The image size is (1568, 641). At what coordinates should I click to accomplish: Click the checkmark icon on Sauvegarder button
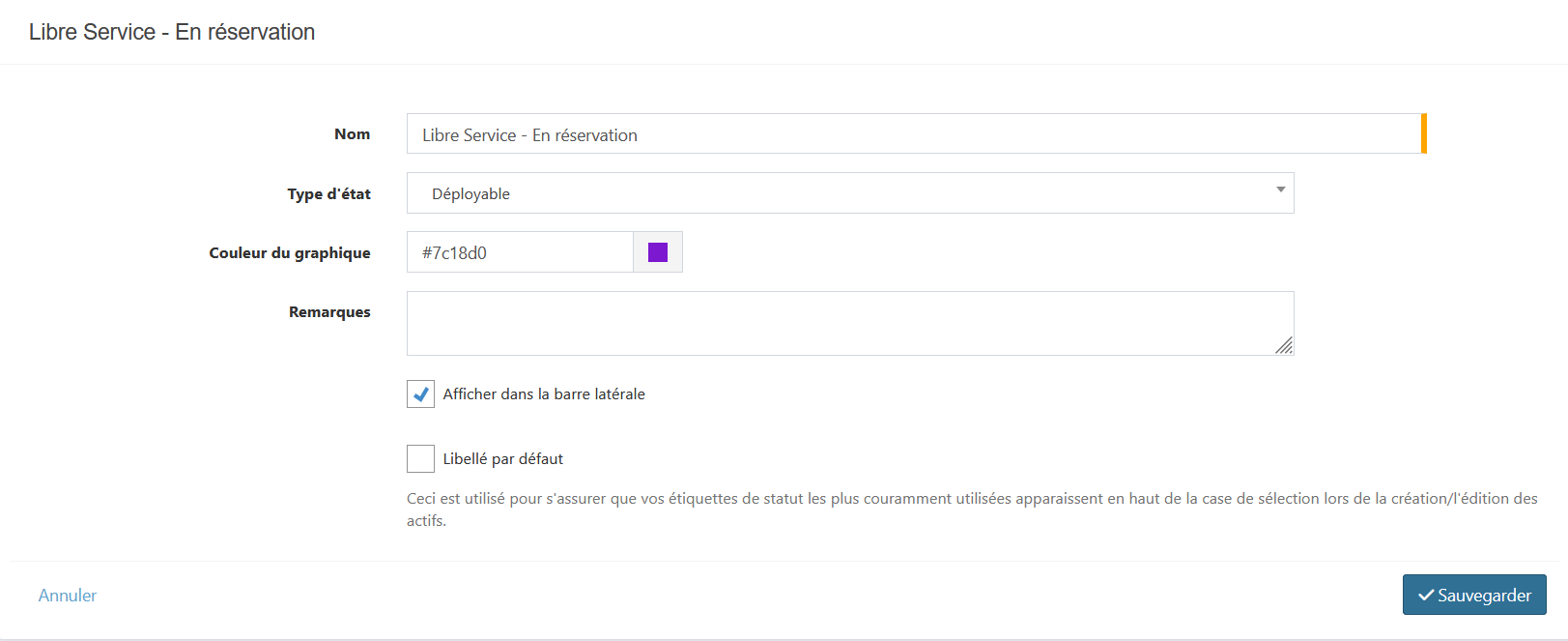pos(1425,596)
